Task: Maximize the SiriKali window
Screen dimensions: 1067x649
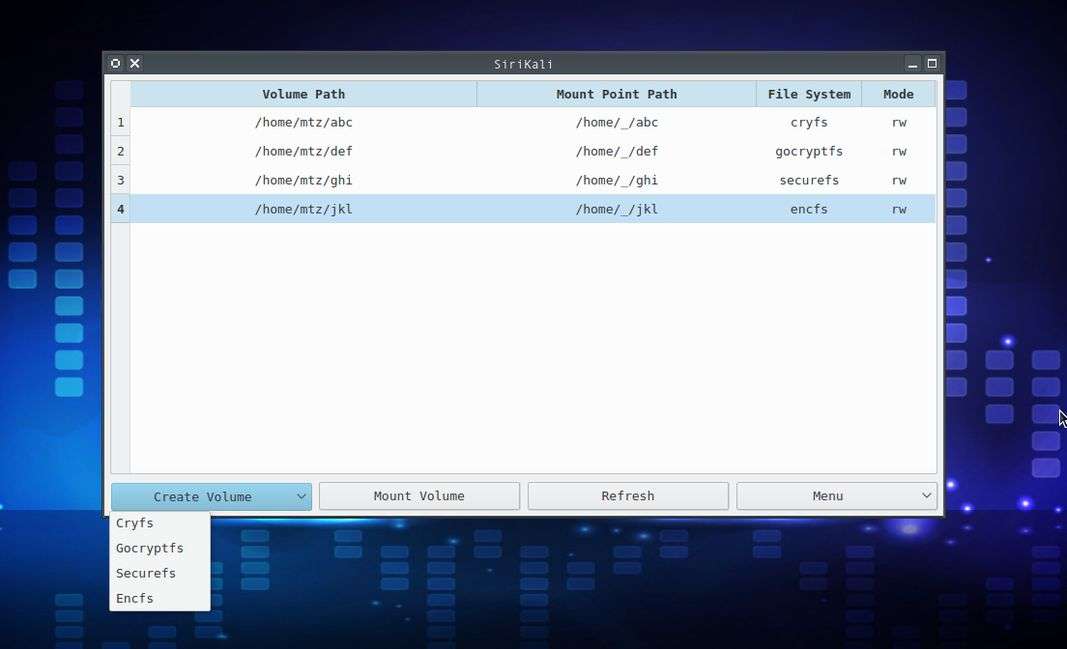Action: pos(932,63)
